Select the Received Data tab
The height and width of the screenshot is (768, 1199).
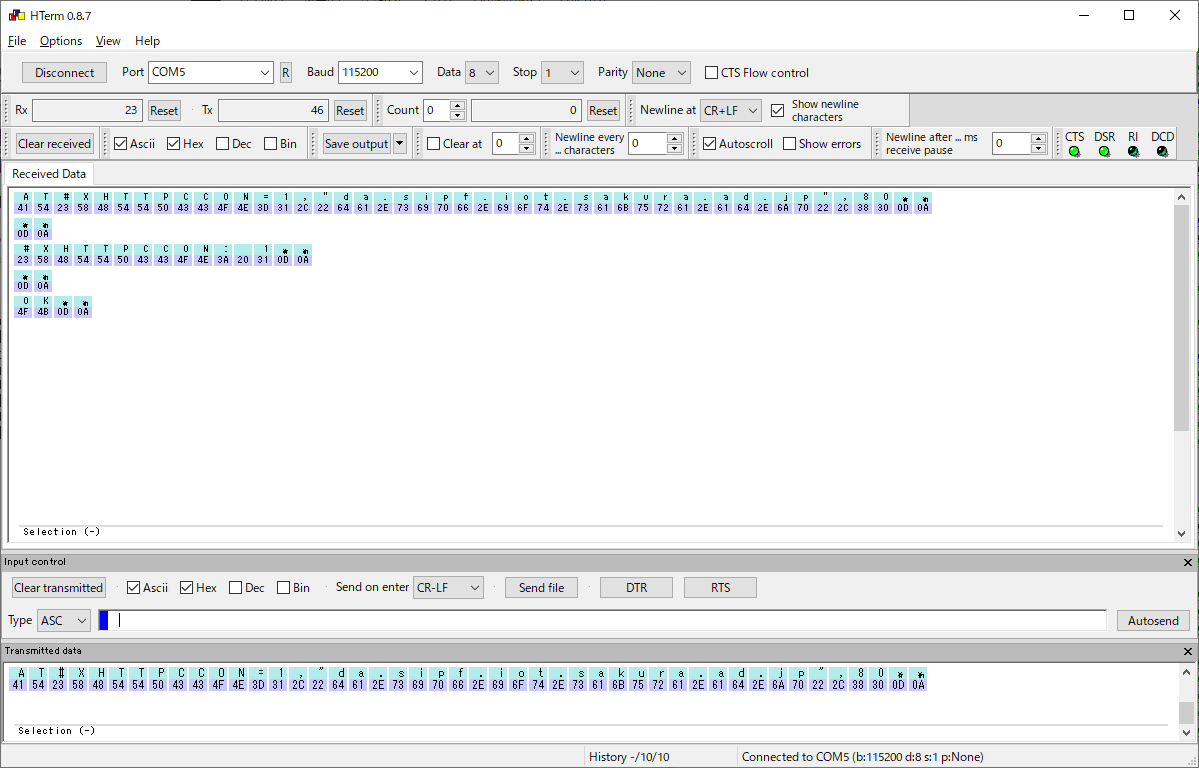pos(50,174)
